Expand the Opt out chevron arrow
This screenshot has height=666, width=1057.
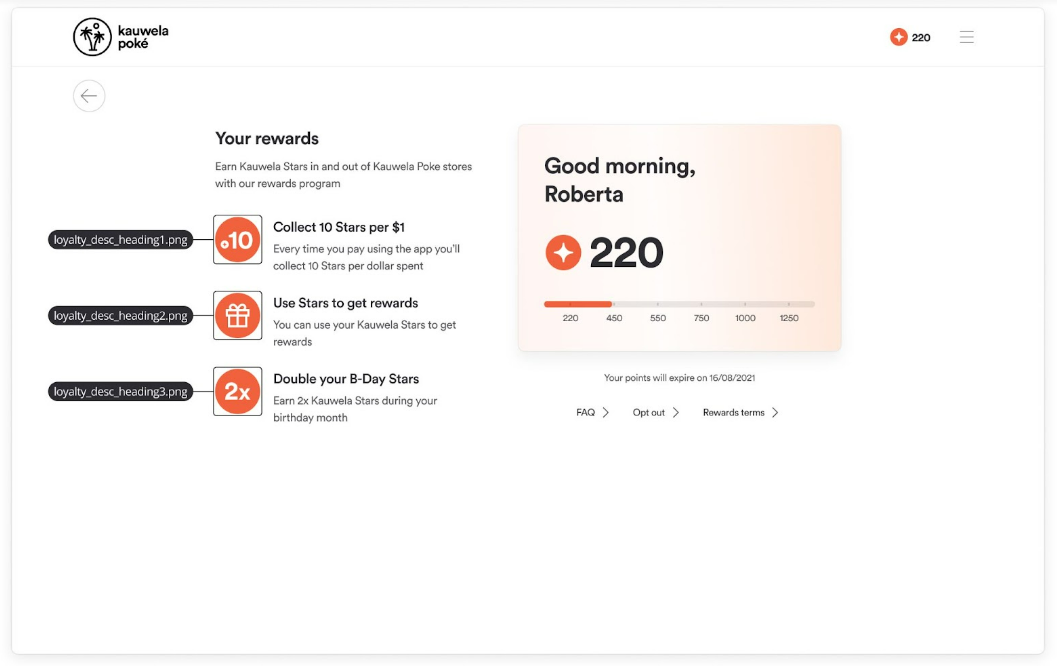[x=675, y=413]
